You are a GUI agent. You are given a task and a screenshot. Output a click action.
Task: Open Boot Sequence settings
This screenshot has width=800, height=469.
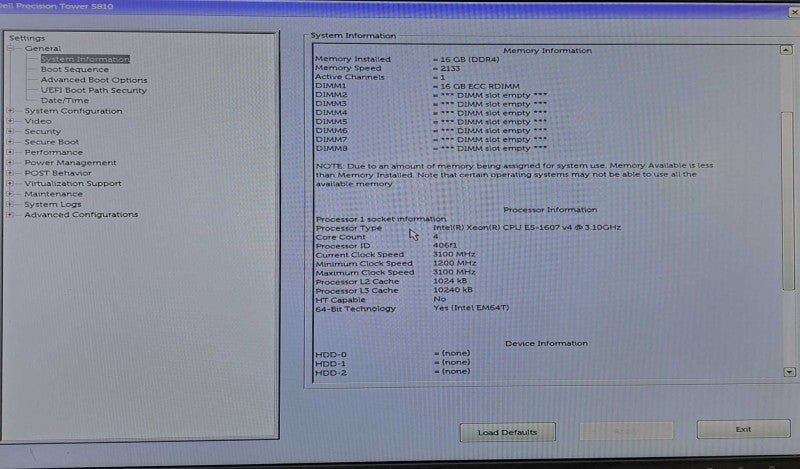tap(74, 69)
